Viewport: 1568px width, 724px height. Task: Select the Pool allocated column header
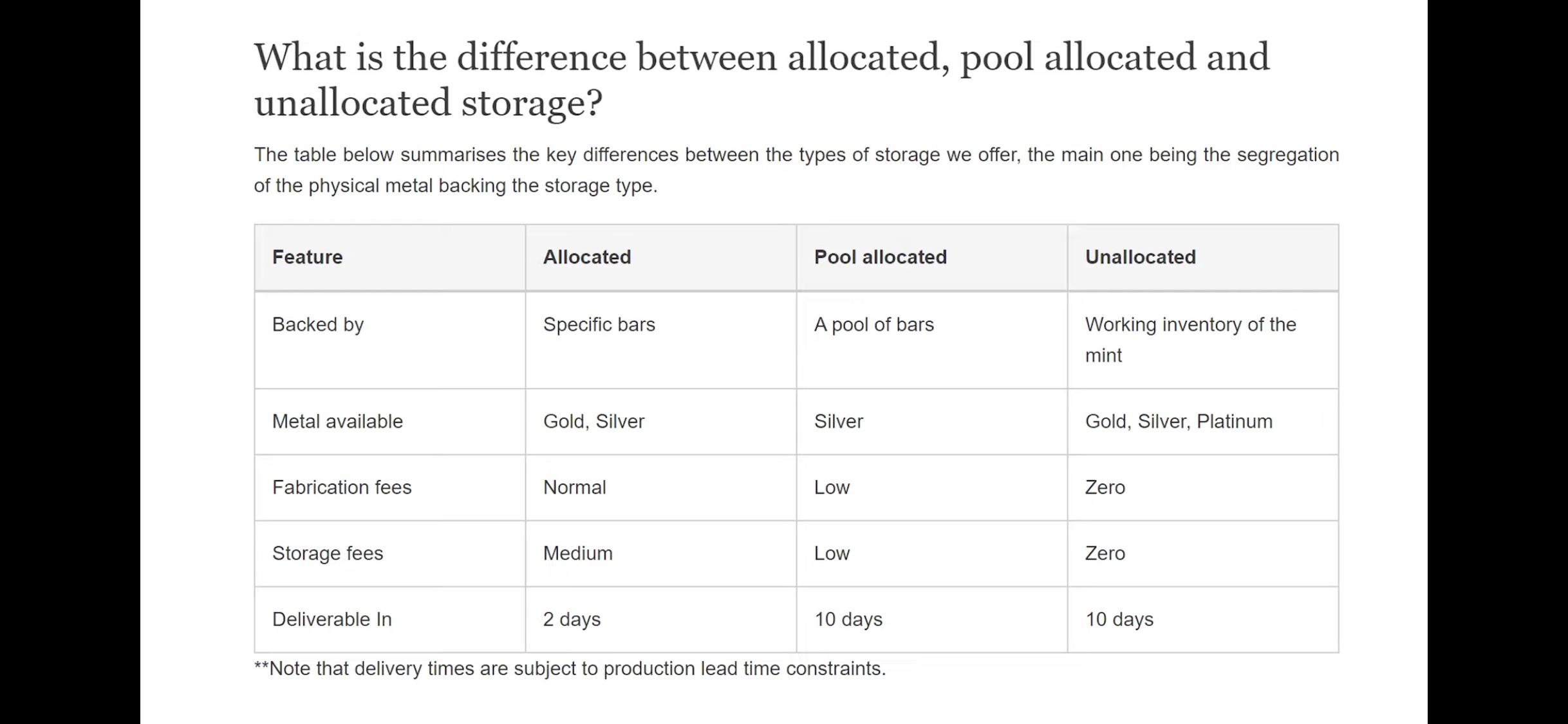(x=880, y=257)
